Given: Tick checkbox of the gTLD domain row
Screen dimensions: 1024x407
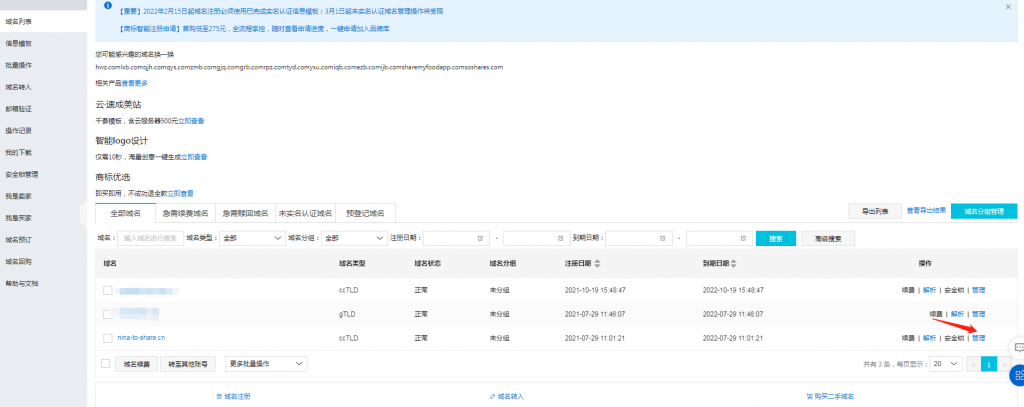Looking at the screenshot, I should [x=107, y=314].
